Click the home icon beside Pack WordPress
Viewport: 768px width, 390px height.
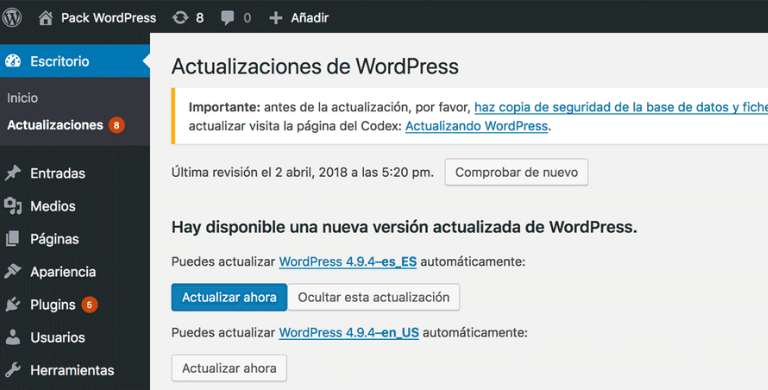(46, 18)
